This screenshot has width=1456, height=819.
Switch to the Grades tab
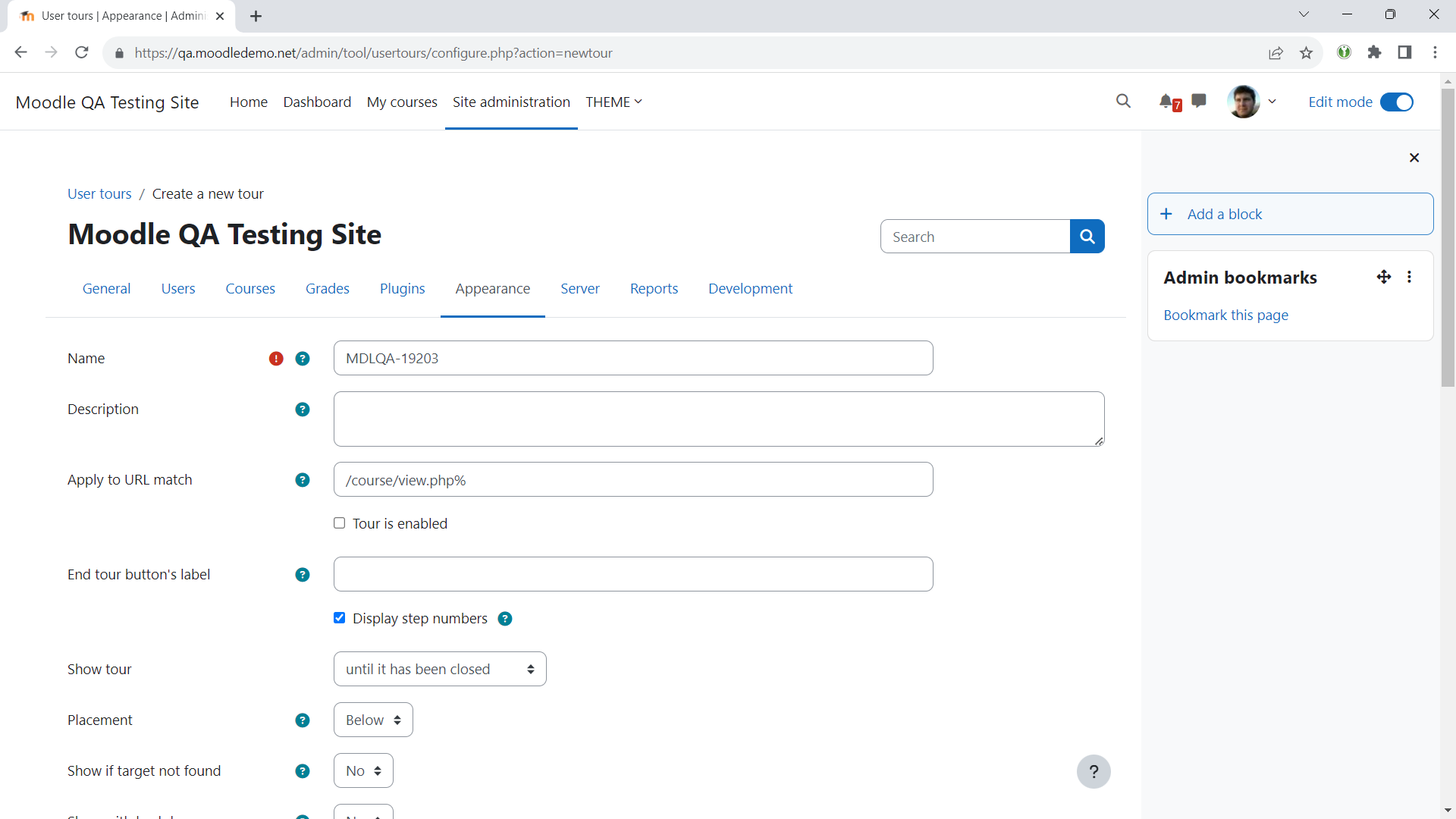pos(328,288)
